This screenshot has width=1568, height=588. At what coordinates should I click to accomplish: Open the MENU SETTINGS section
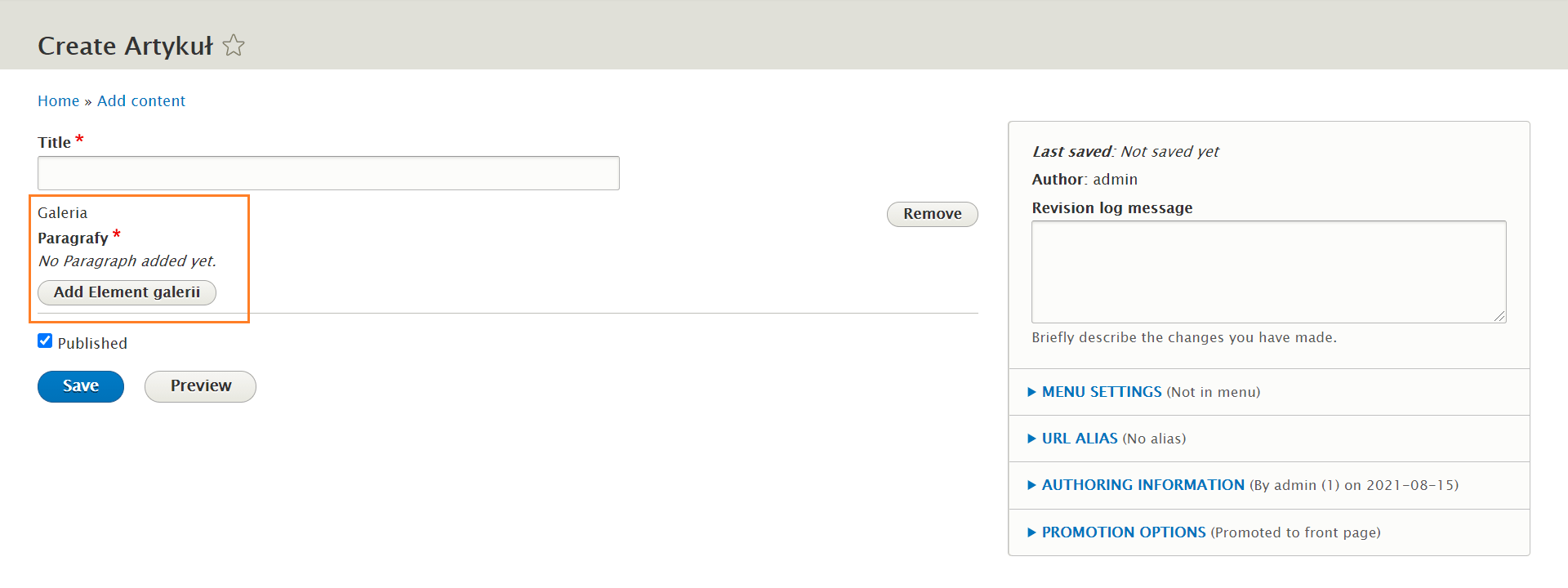click(x=1102, y=392)
